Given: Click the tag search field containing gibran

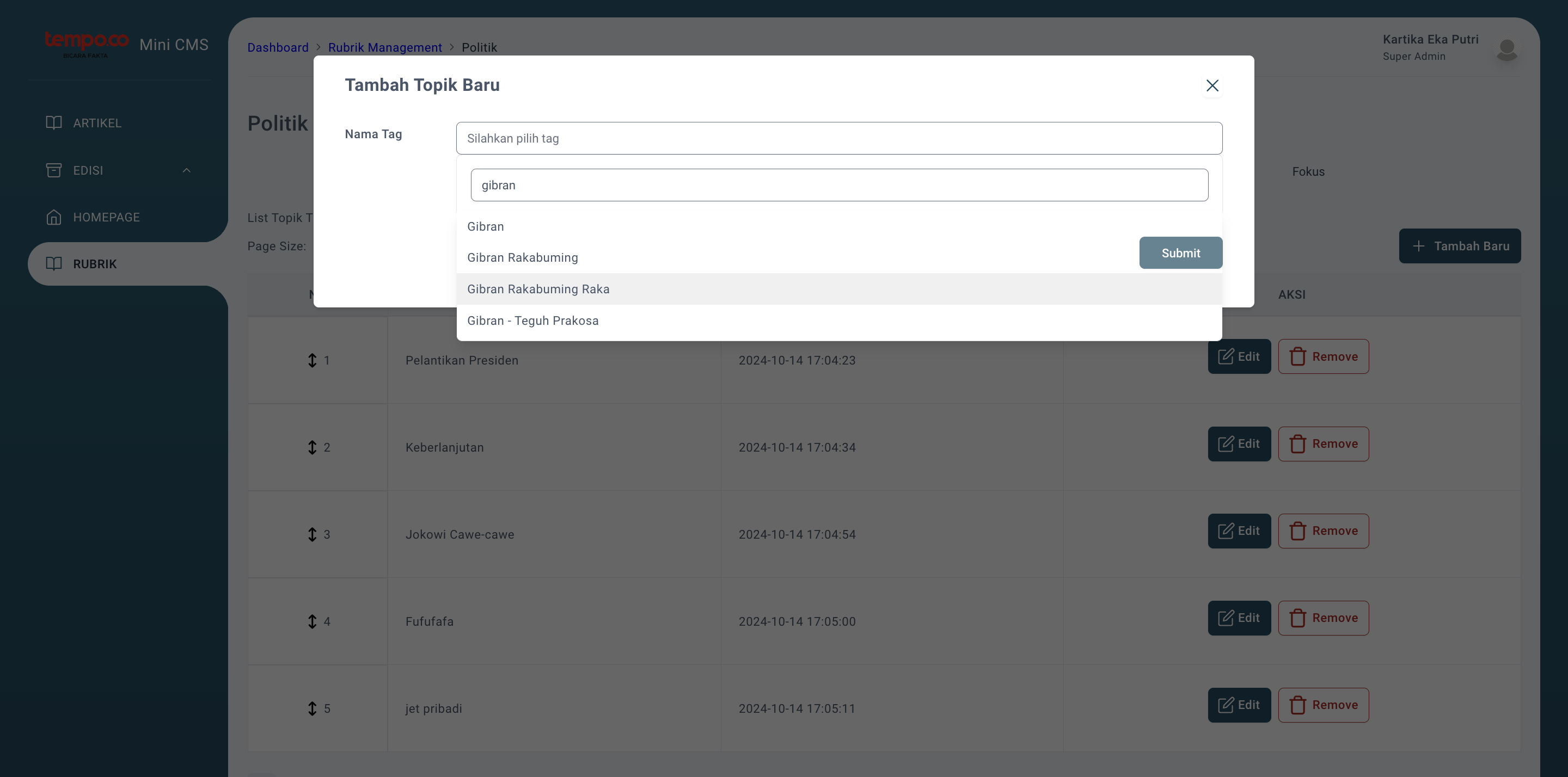Looking at the screenshot, I should [838, 185].
